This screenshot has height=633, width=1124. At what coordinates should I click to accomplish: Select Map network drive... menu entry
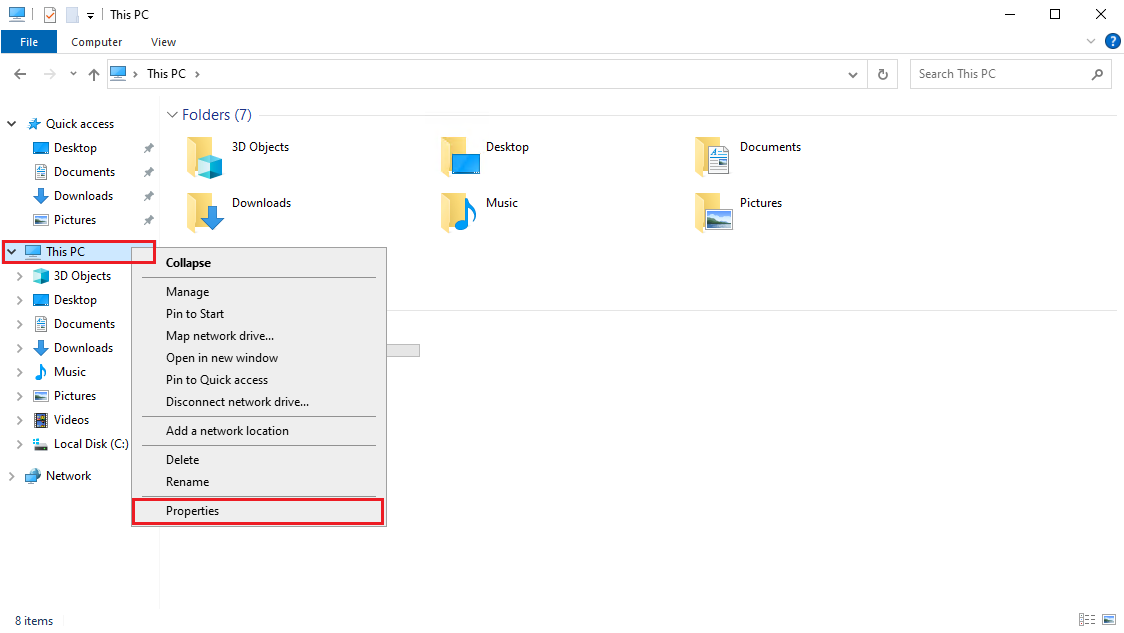259,336
